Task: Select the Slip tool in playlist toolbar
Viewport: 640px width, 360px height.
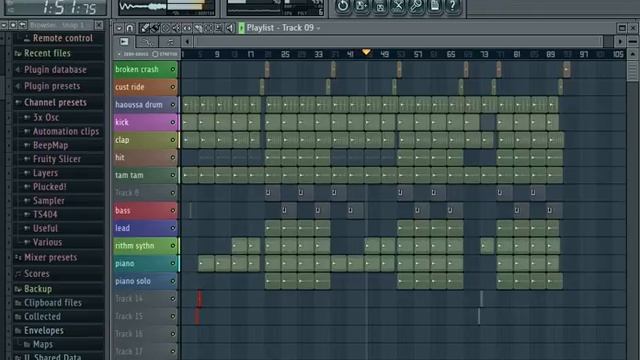Action: pos(187,28)
